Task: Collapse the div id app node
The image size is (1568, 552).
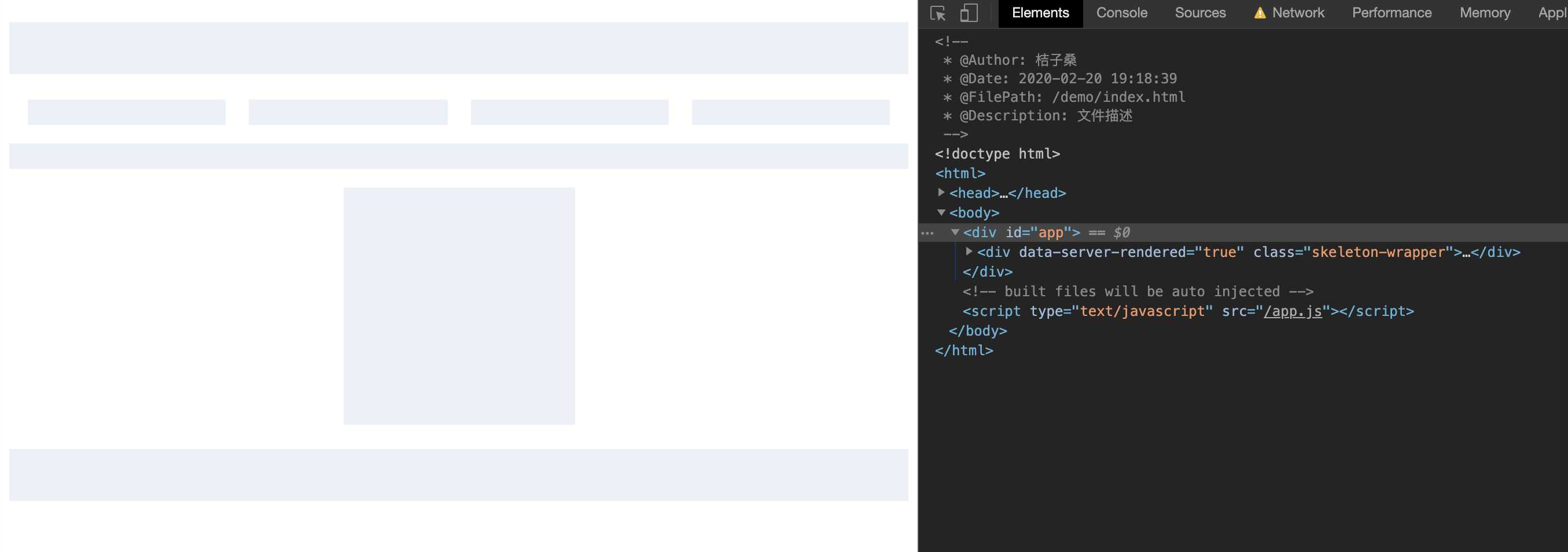Action: pos(955,232)
